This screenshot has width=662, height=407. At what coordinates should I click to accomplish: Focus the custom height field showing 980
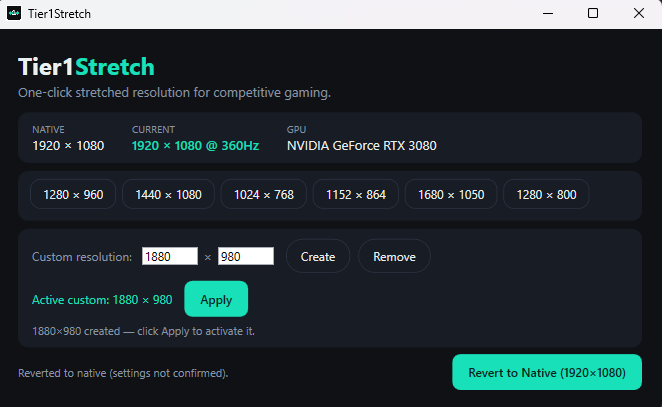(x=246, y=256)
